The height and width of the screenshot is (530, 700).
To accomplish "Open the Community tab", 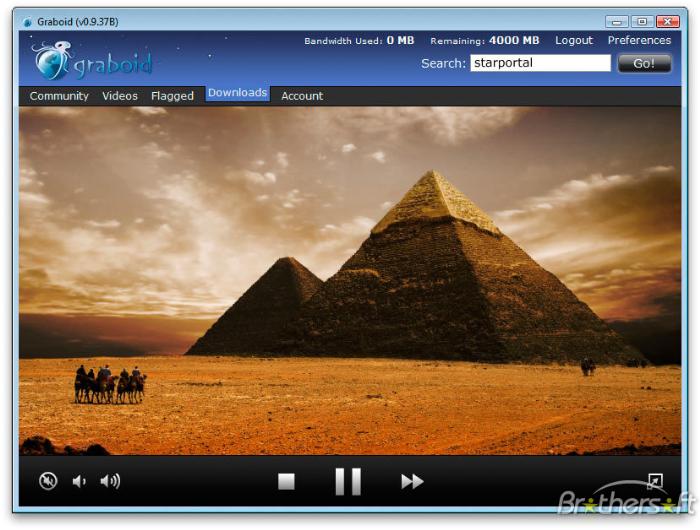I will 59,96.
